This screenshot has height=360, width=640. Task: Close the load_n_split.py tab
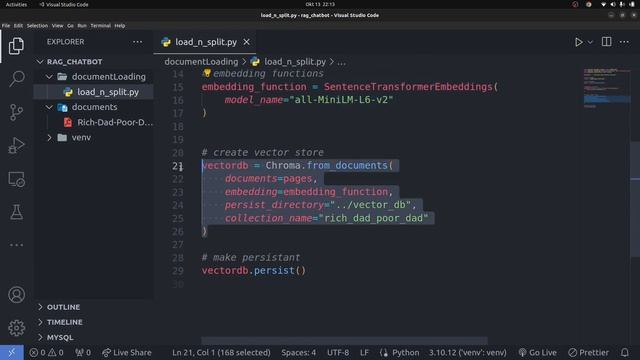click(247, 42)
